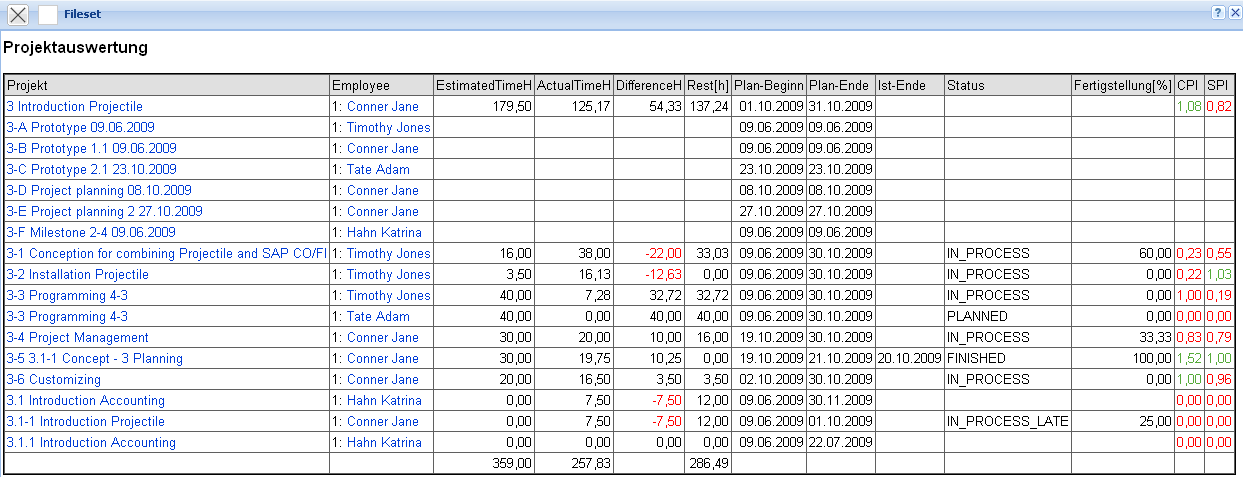The image size is (1243, 477).
Task: Open the 3-5 3.1-1 Concept - 3 Planning link
Action: tap(94, 359)
